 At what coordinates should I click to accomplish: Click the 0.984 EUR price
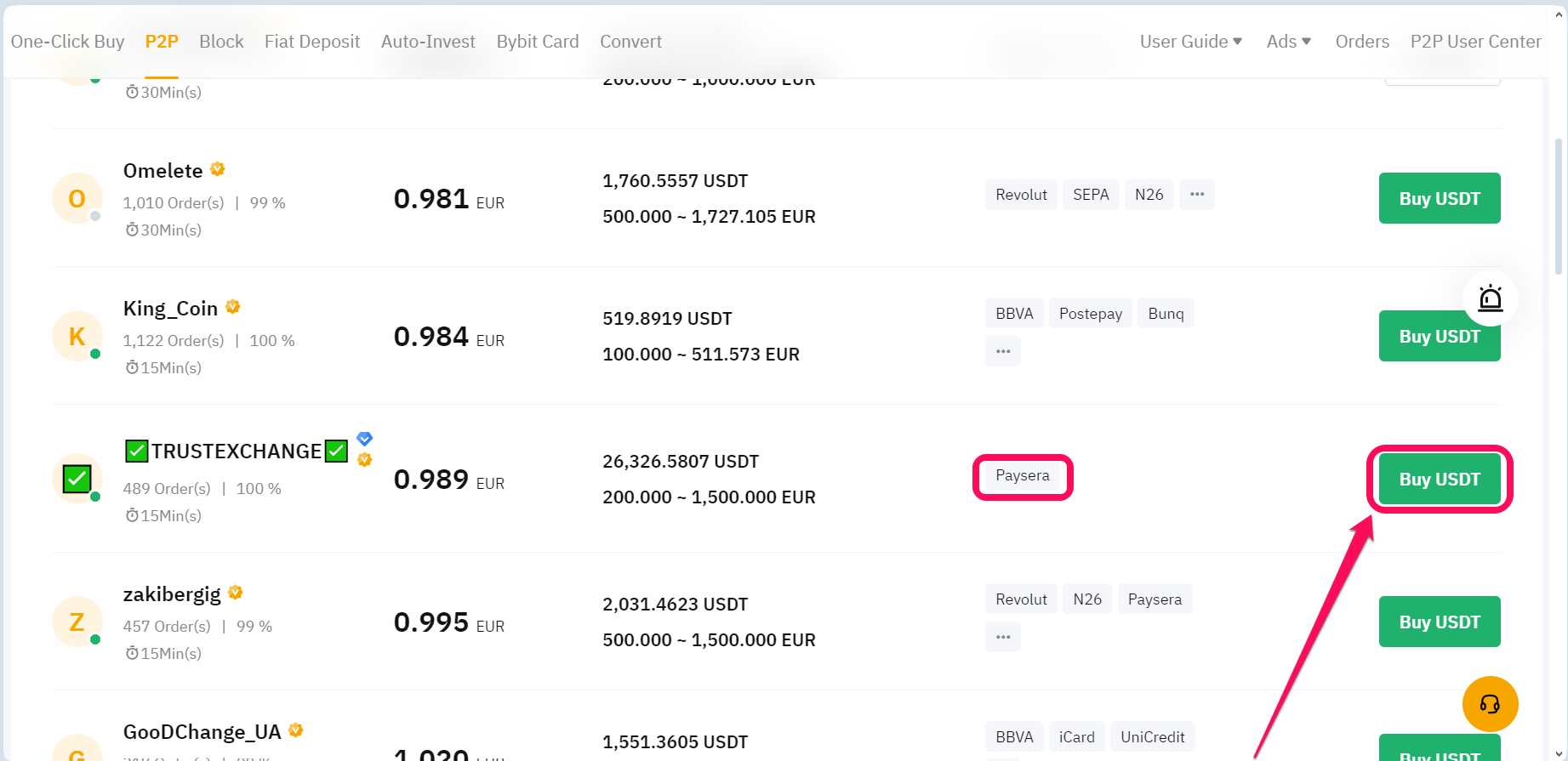[449, 337]
